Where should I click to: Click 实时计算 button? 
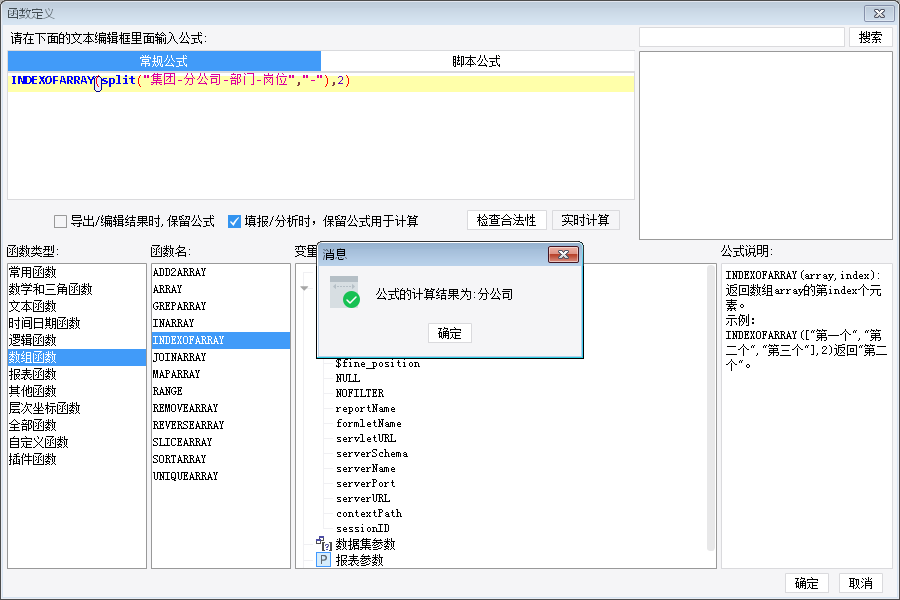tap(585, 220)
